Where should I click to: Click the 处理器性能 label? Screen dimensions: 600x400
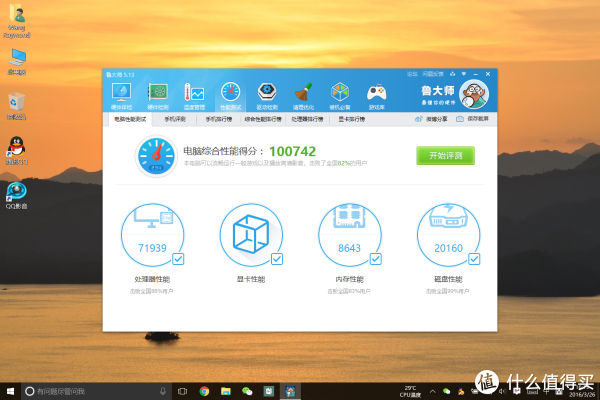point(152,279)
